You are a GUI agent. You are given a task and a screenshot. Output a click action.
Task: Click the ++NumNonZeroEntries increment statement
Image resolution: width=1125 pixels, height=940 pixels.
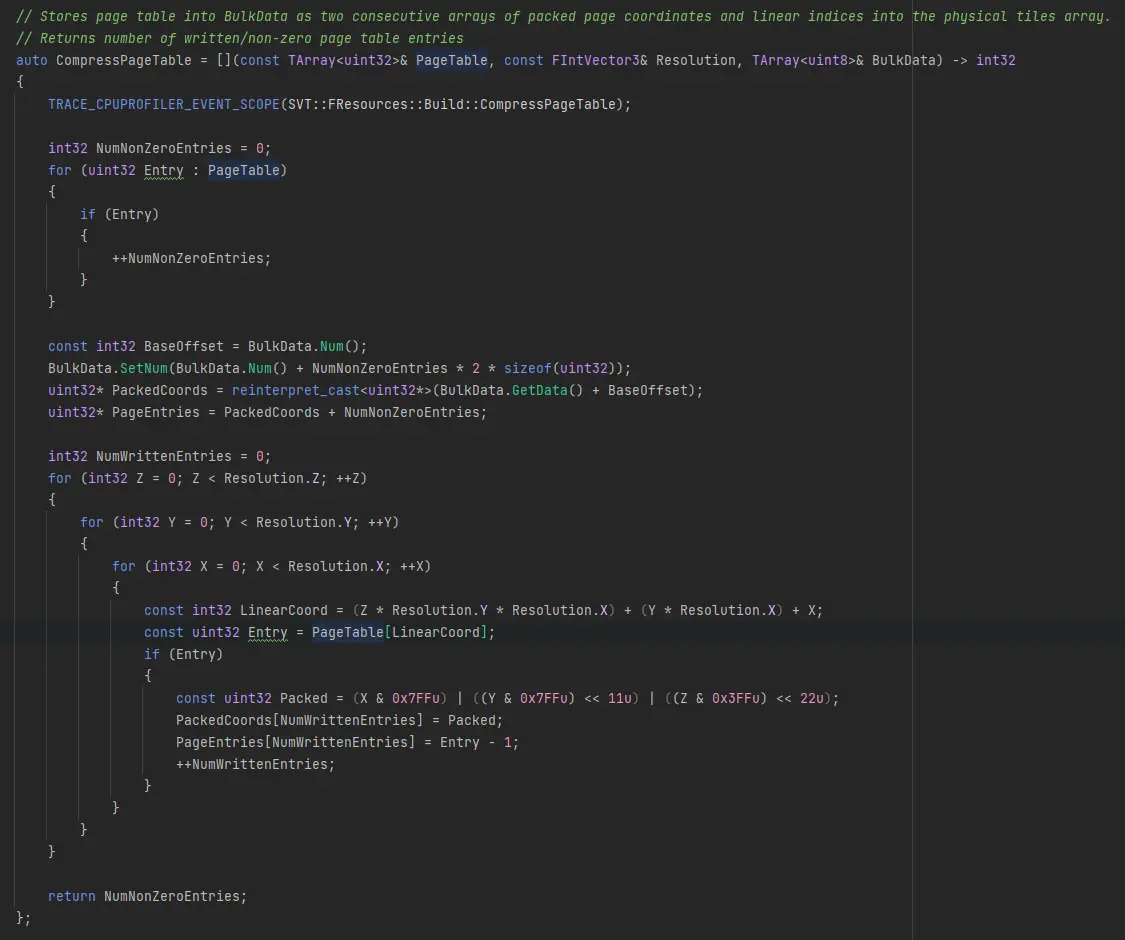pos(191,258)
